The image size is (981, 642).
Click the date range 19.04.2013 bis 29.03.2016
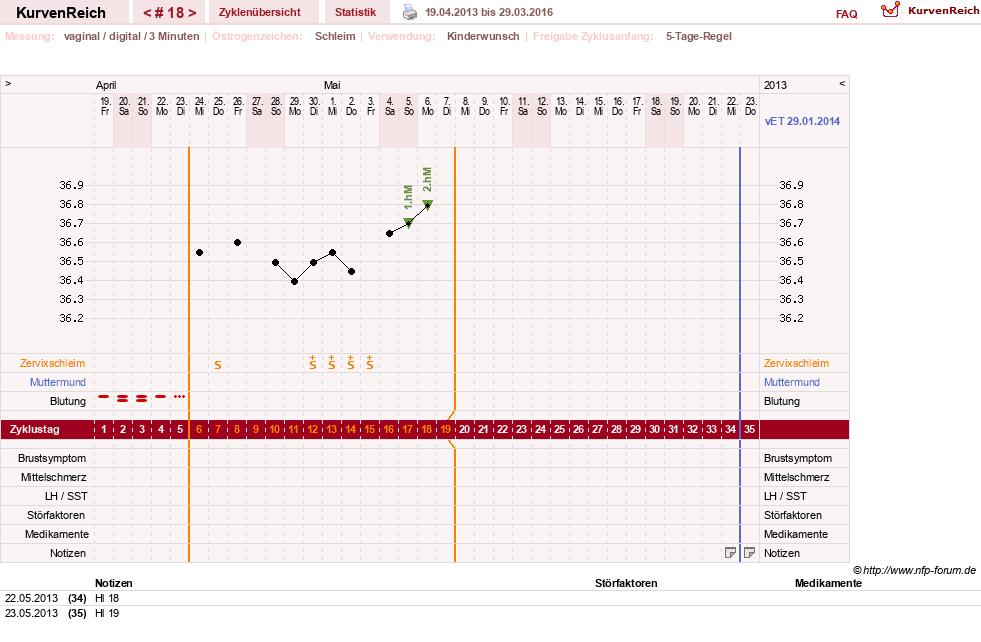tap(489, 12)
